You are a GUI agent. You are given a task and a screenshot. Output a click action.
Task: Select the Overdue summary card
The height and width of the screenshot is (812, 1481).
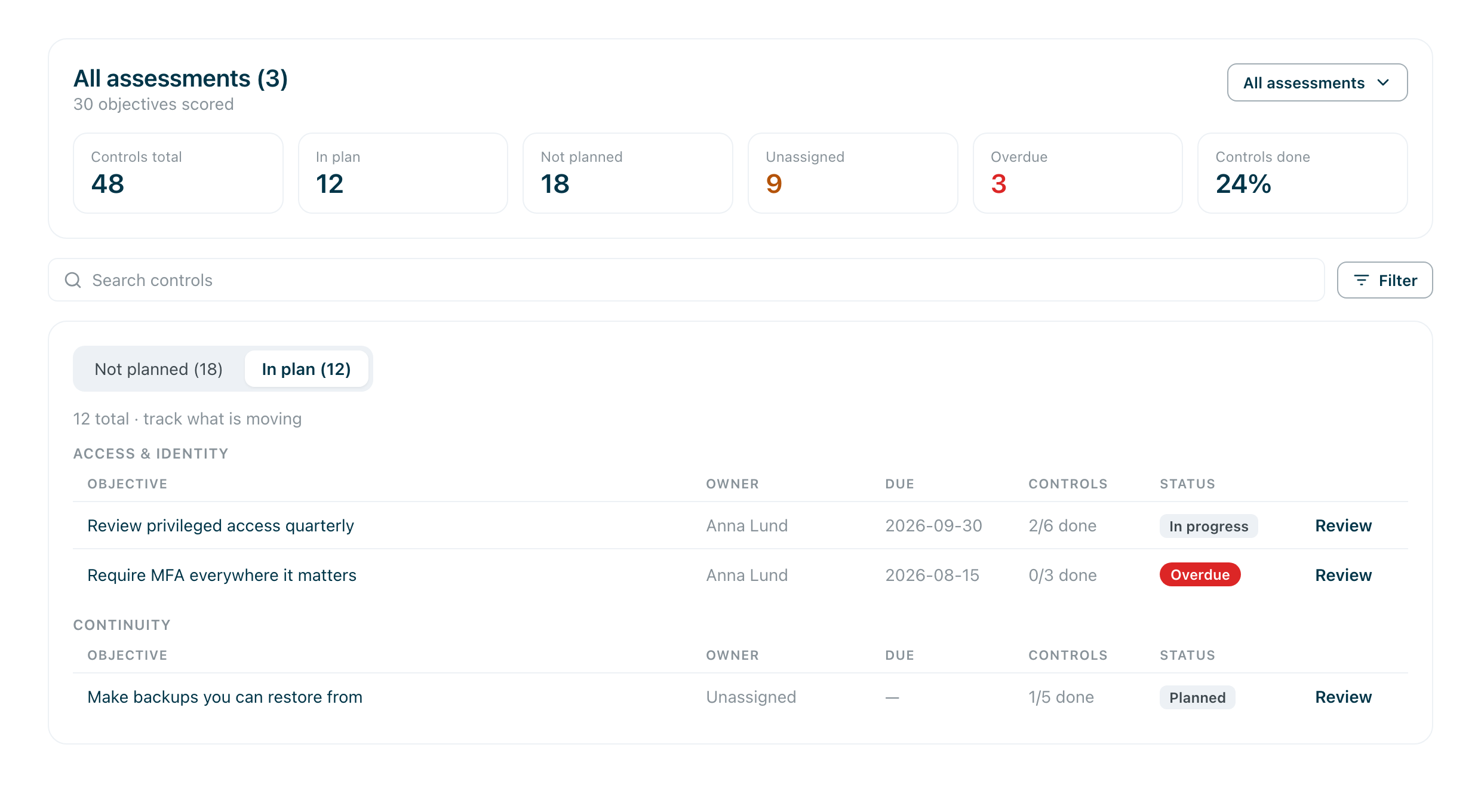1078,173
